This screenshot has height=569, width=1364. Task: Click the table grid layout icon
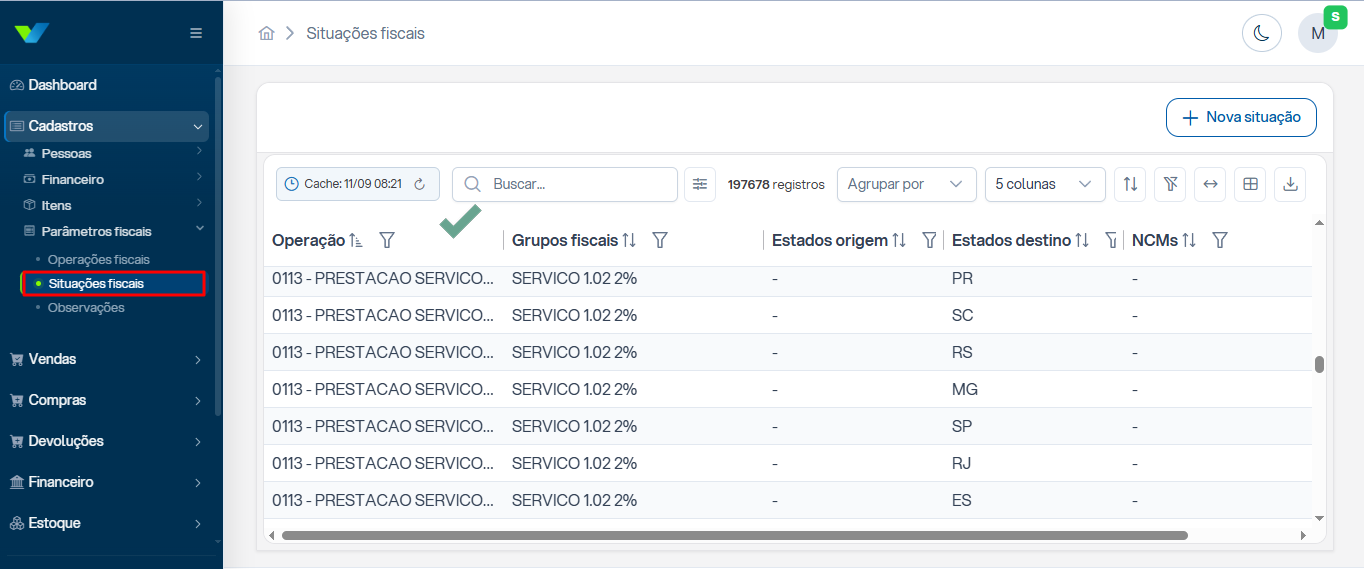click(x=1250, y=184)
